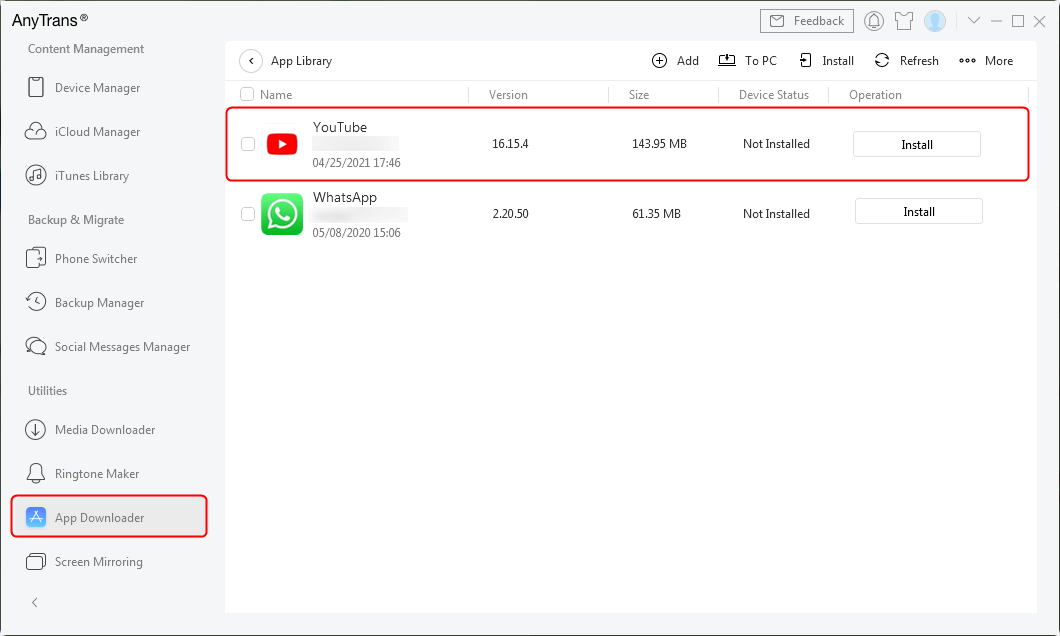Click the WhatsApp app icon
This screenshot has height=636, width=1060.
point(282,214)
